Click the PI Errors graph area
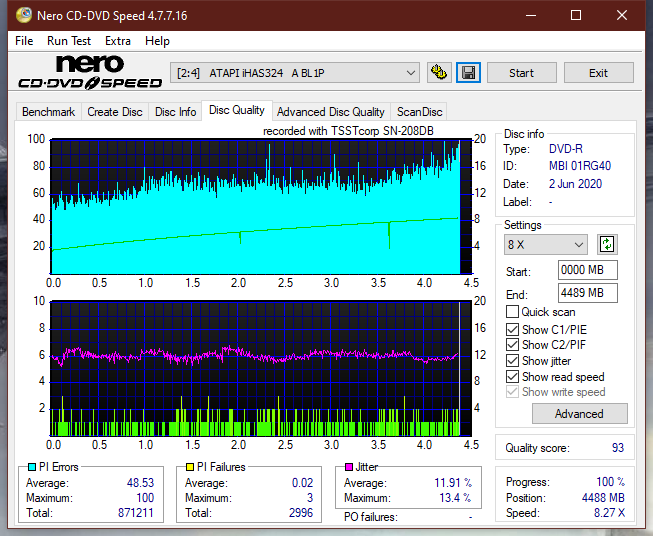This screenshot has width=653, height=536. (261, 207)
